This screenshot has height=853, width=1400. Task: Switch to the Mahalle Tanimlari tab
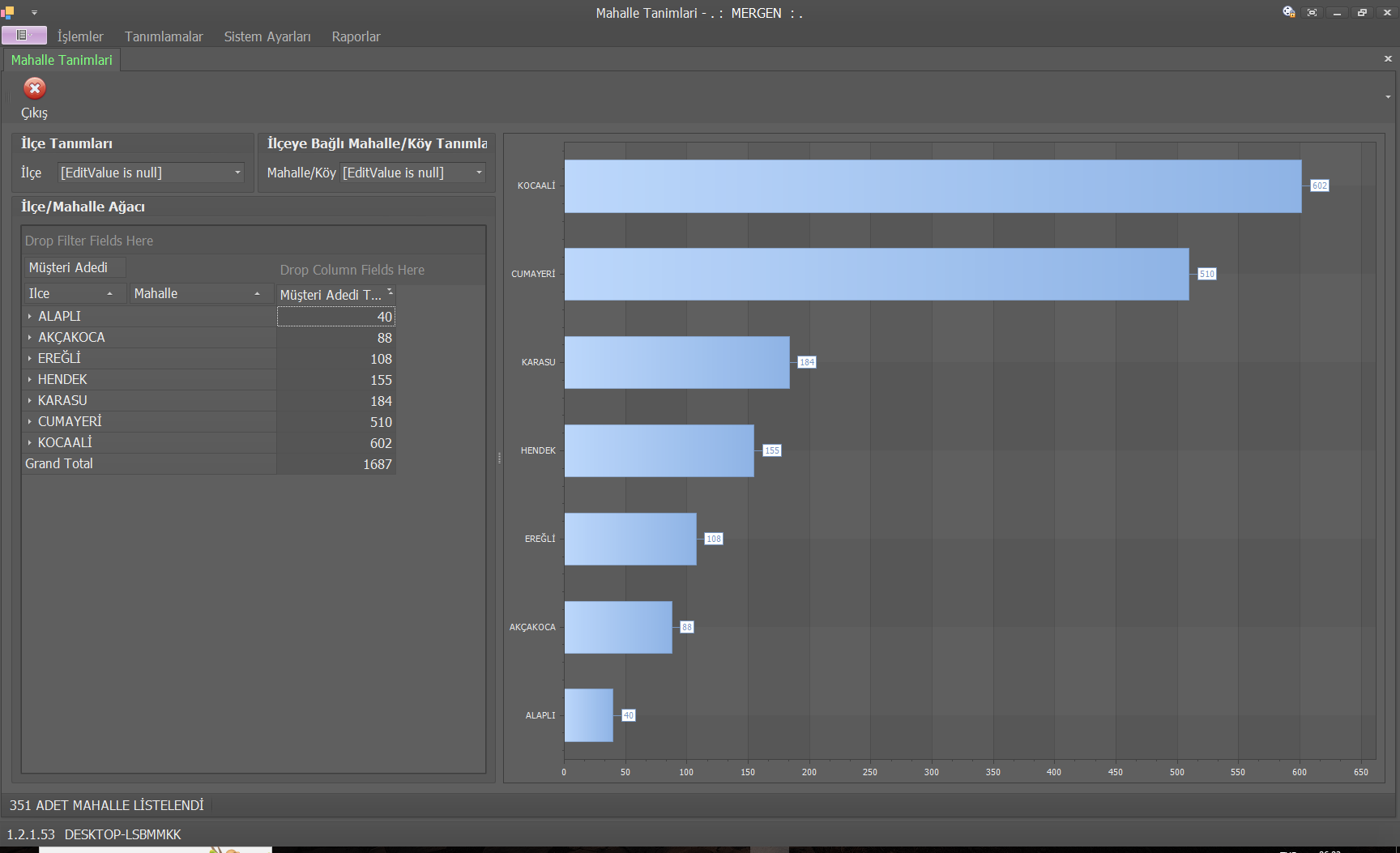click(62, 60)
